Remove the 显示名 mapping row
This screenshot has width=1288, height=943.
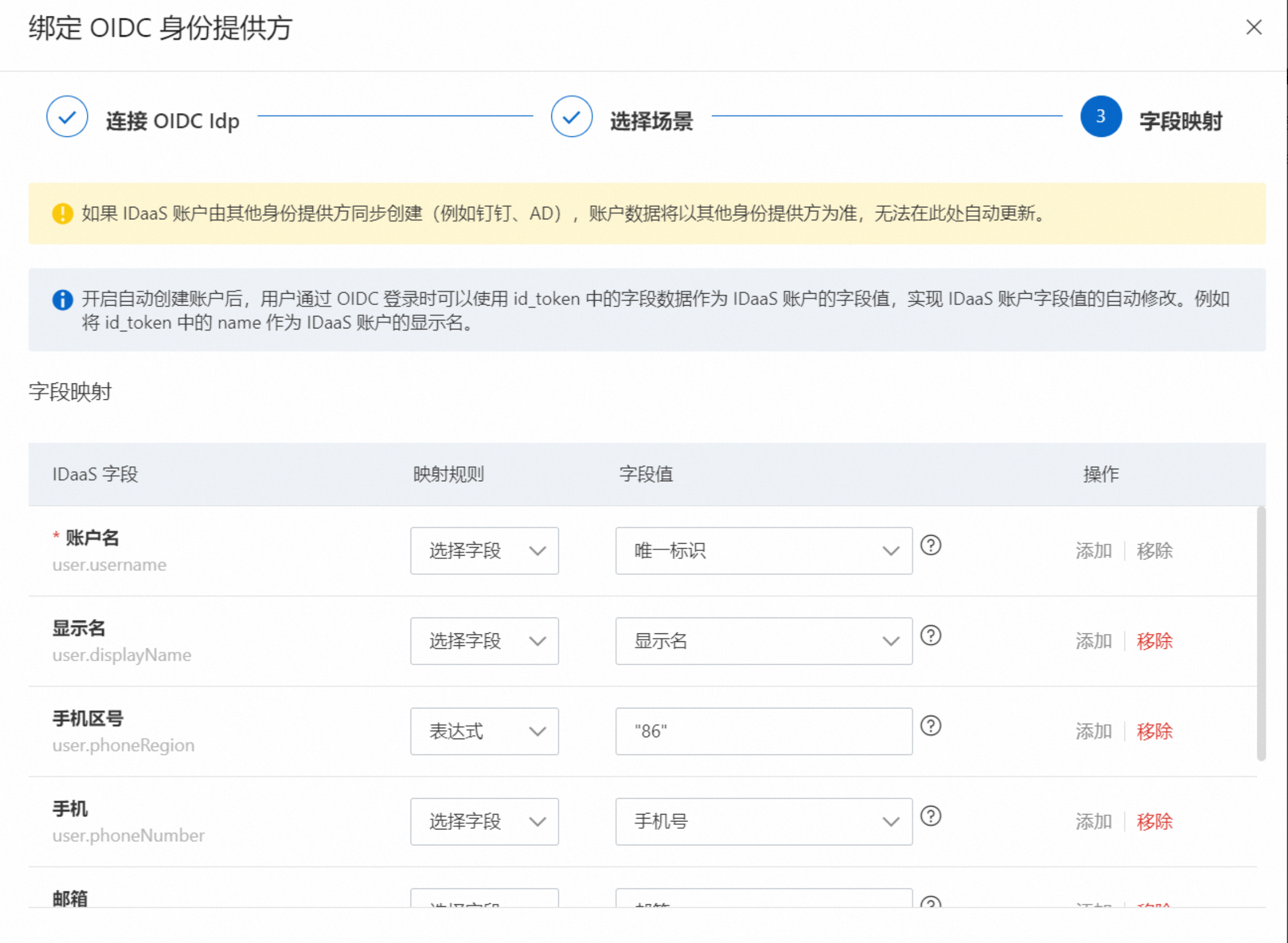(1154, 641)
